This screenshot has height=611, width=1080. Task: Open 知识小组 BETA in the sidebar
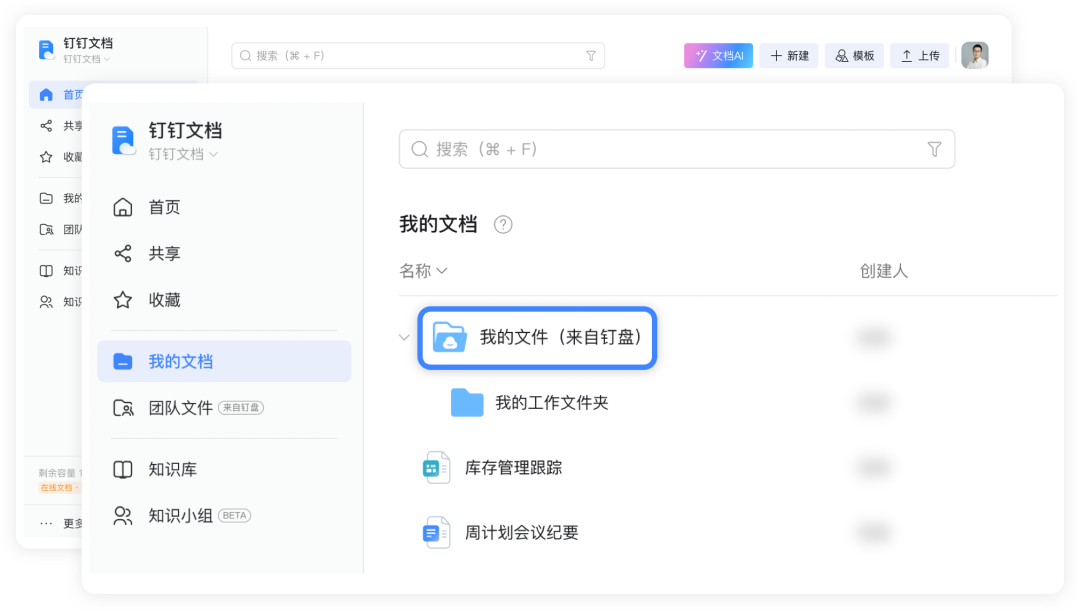tap(182, 516)
